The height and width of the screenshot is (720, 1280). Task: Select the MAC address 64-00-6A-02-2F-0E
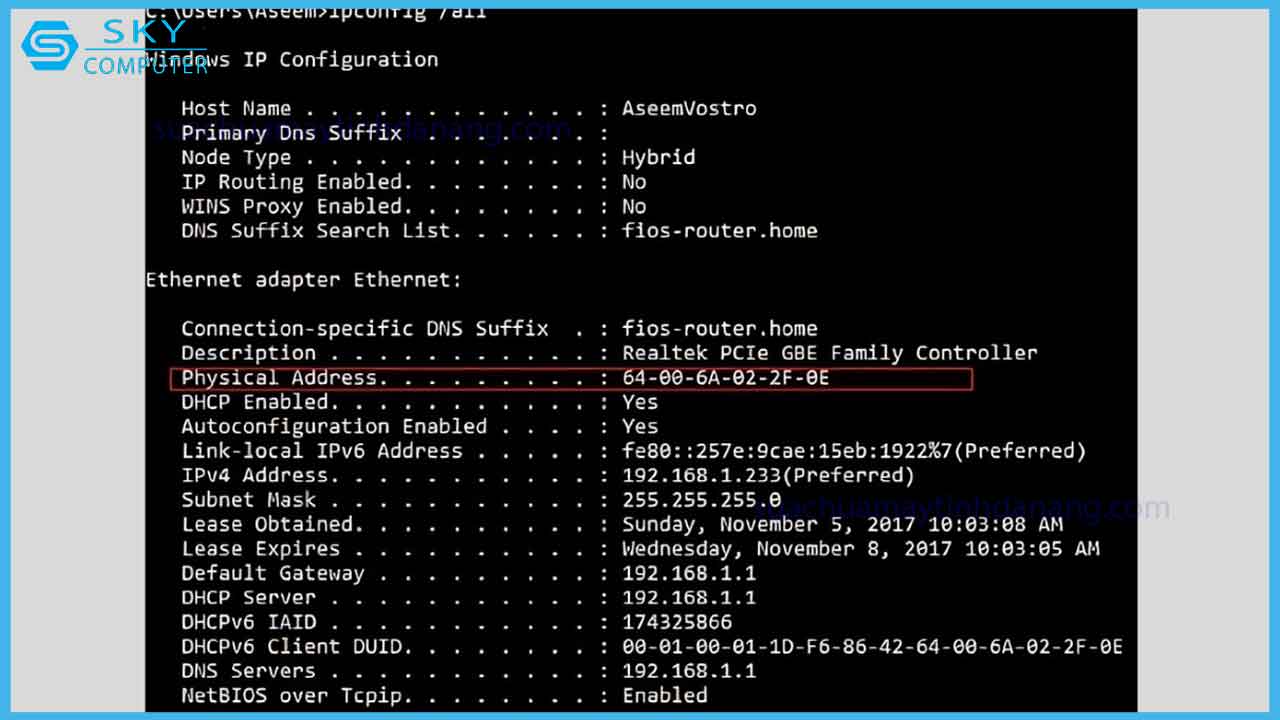725,378
